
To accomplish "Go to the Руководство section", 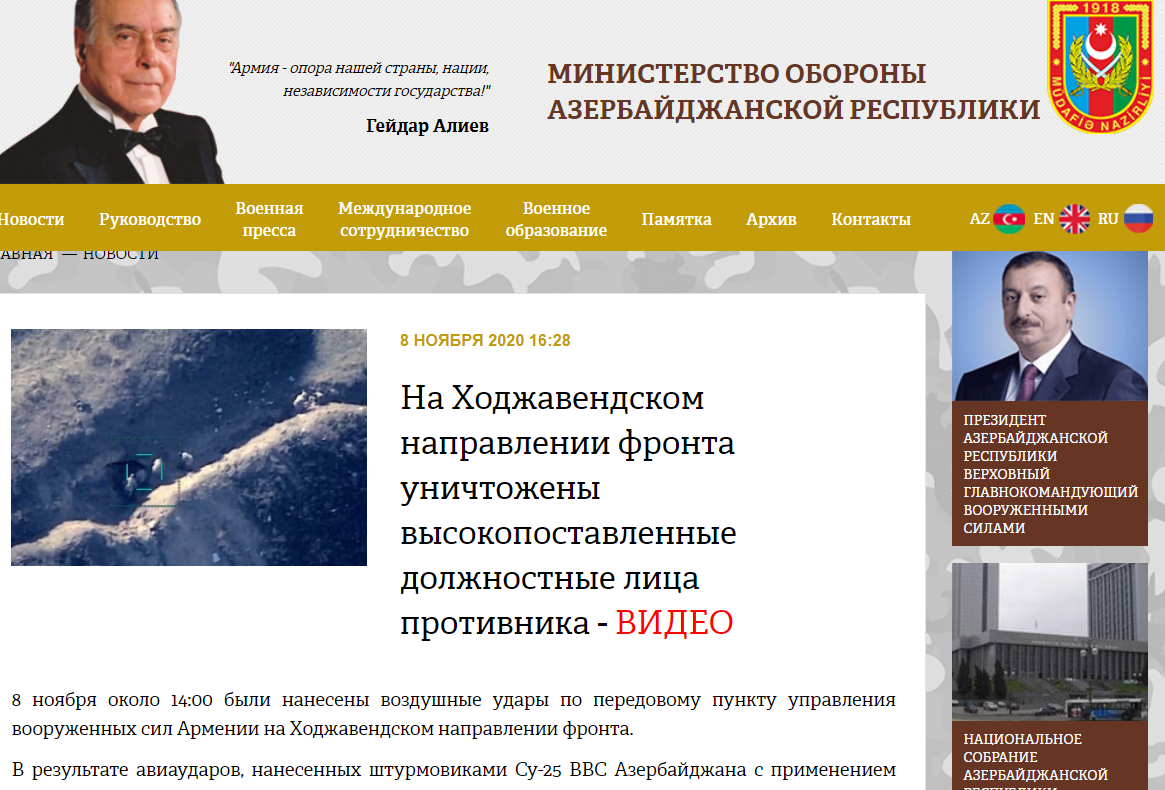I will click(x=150, y=219).
